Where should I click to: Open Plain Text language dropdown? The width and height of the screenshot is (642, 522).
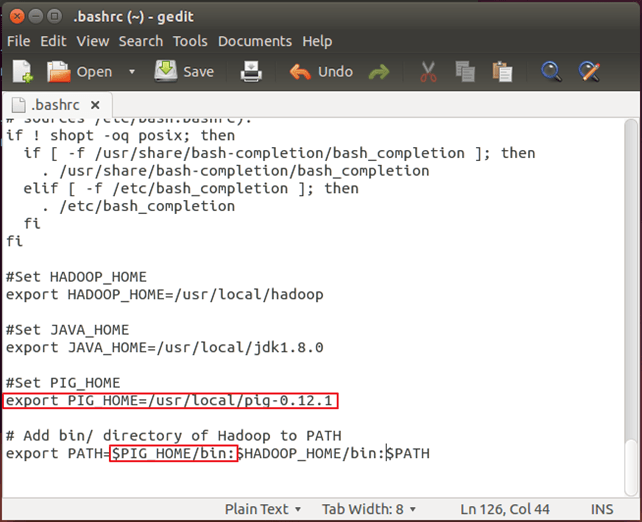(x=263, y=509)
